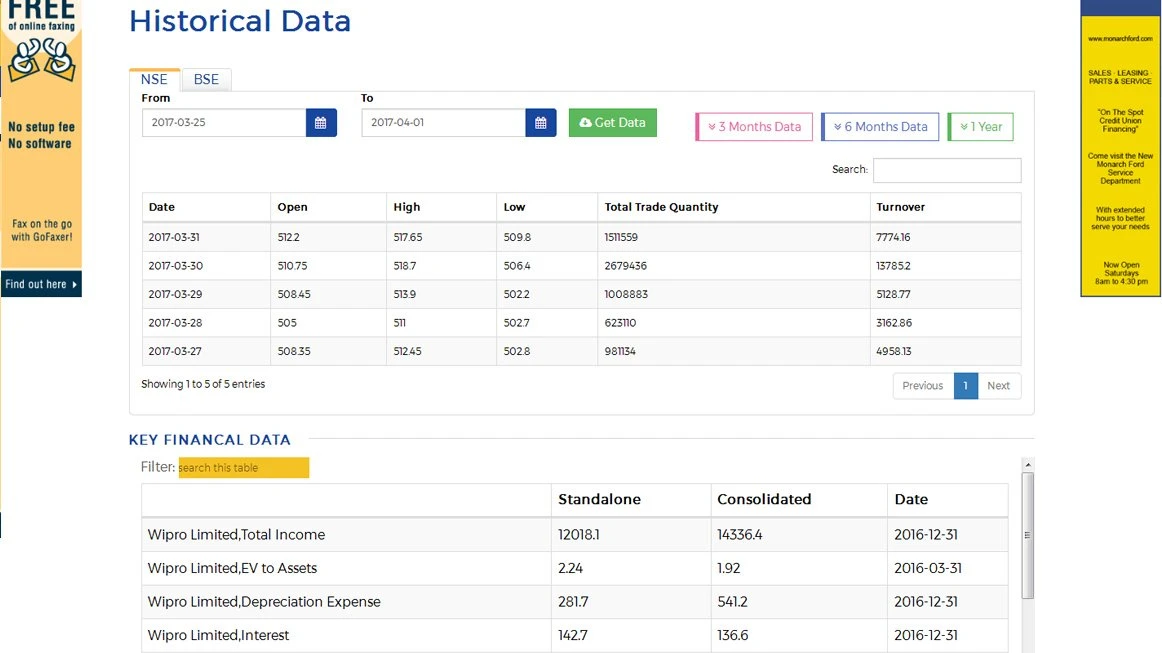Load 6 Months Data

[x=880, y=127]
